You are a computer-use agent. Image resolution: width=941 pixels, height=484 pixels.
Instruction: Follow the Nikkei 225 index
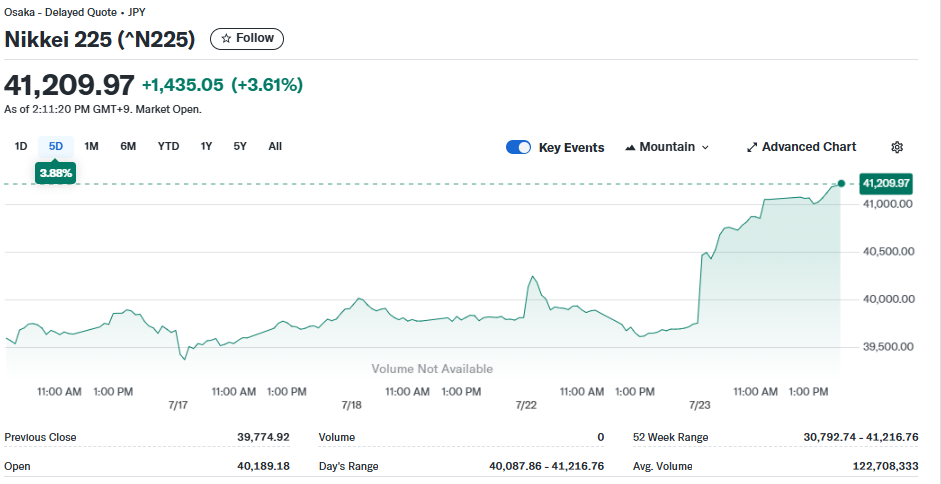click(247, 38)
